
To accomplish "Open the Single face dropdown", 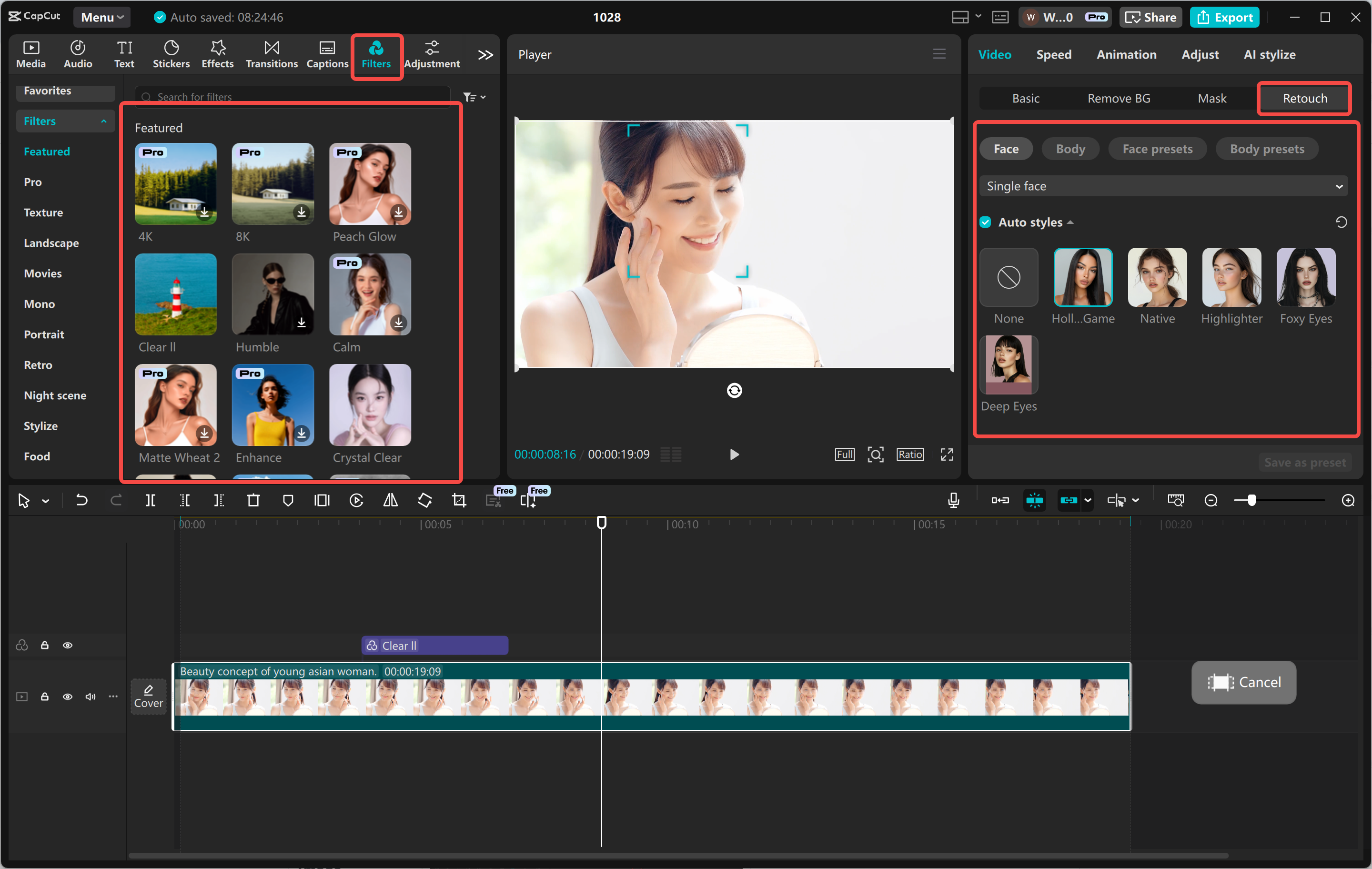I will click(x=1163, y=186).
